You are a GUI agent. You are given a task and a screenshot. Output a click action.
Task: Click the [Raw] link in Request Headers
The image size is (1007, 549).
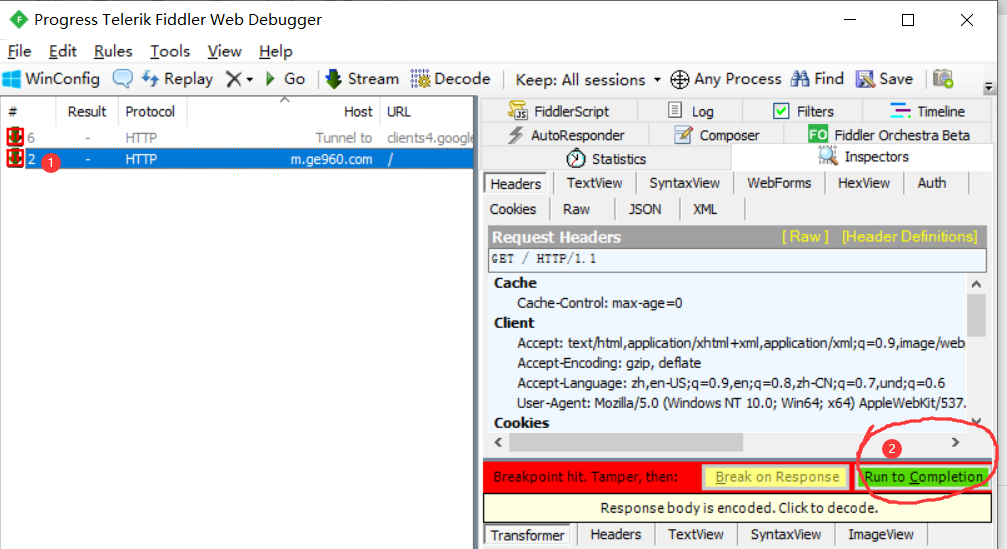(x=805, y=236)
